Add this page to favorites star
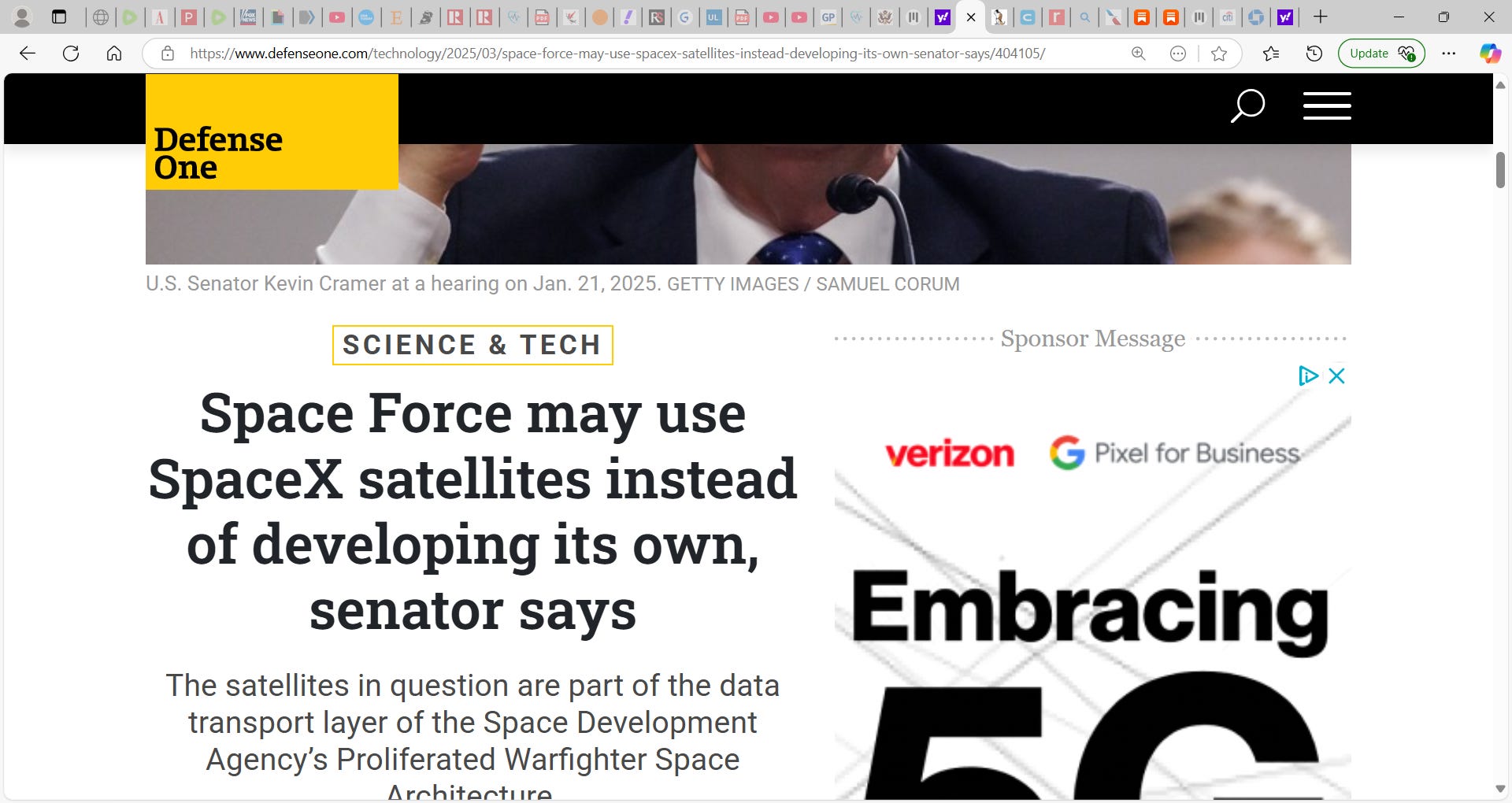This screenshot has width=1512, height=803. [x=1219, y=54]
